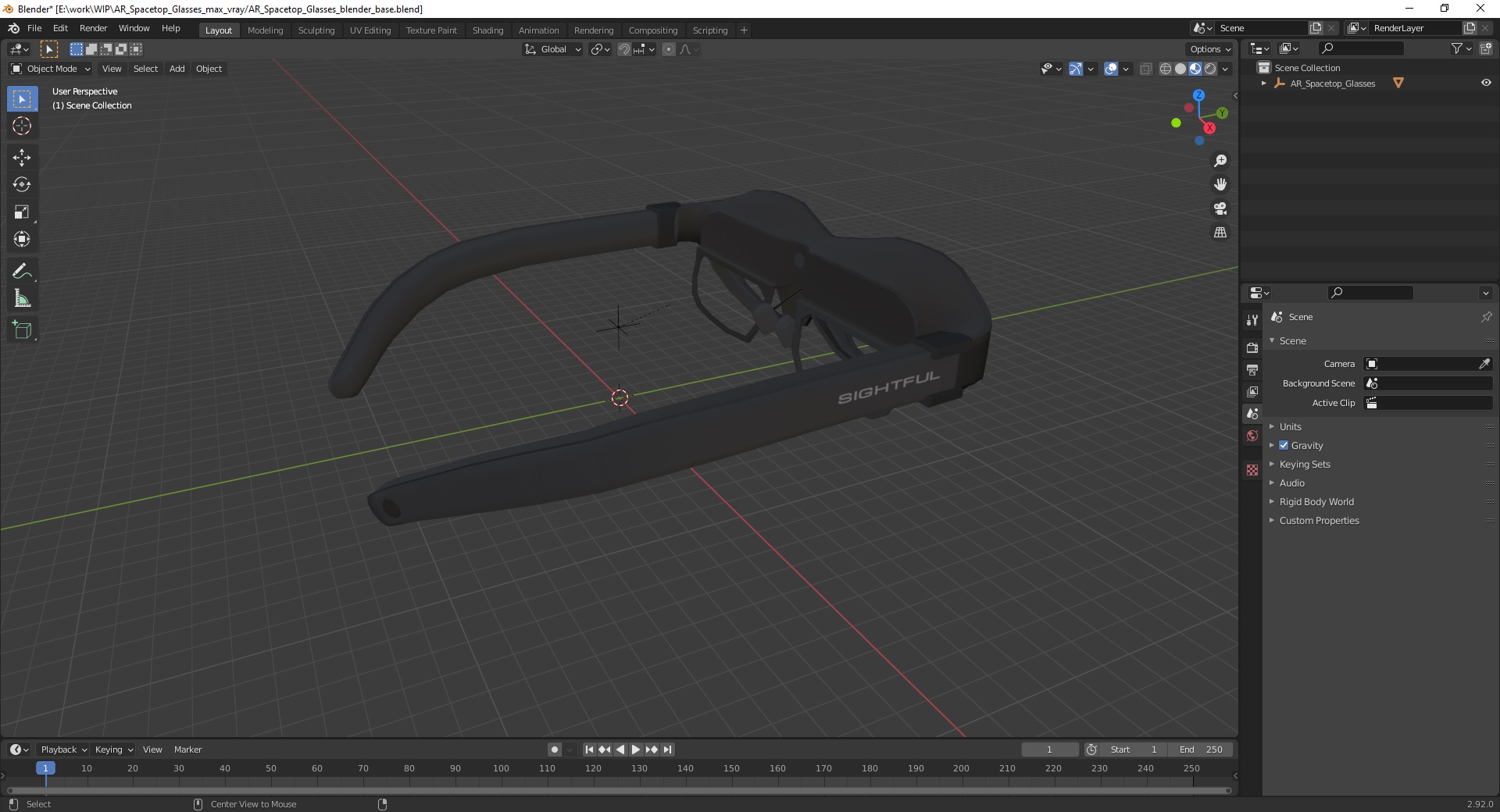Click the Move view hand icon
The image size is (1500, 812).
[1220, 184]
